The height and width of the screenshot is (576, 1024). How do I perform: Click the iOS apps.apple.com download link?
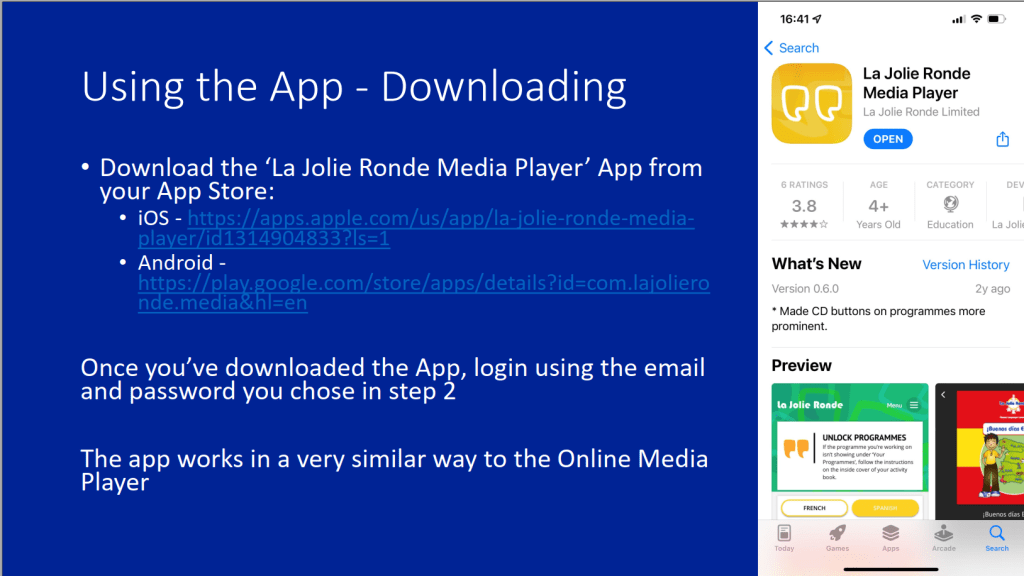(440, 229)
